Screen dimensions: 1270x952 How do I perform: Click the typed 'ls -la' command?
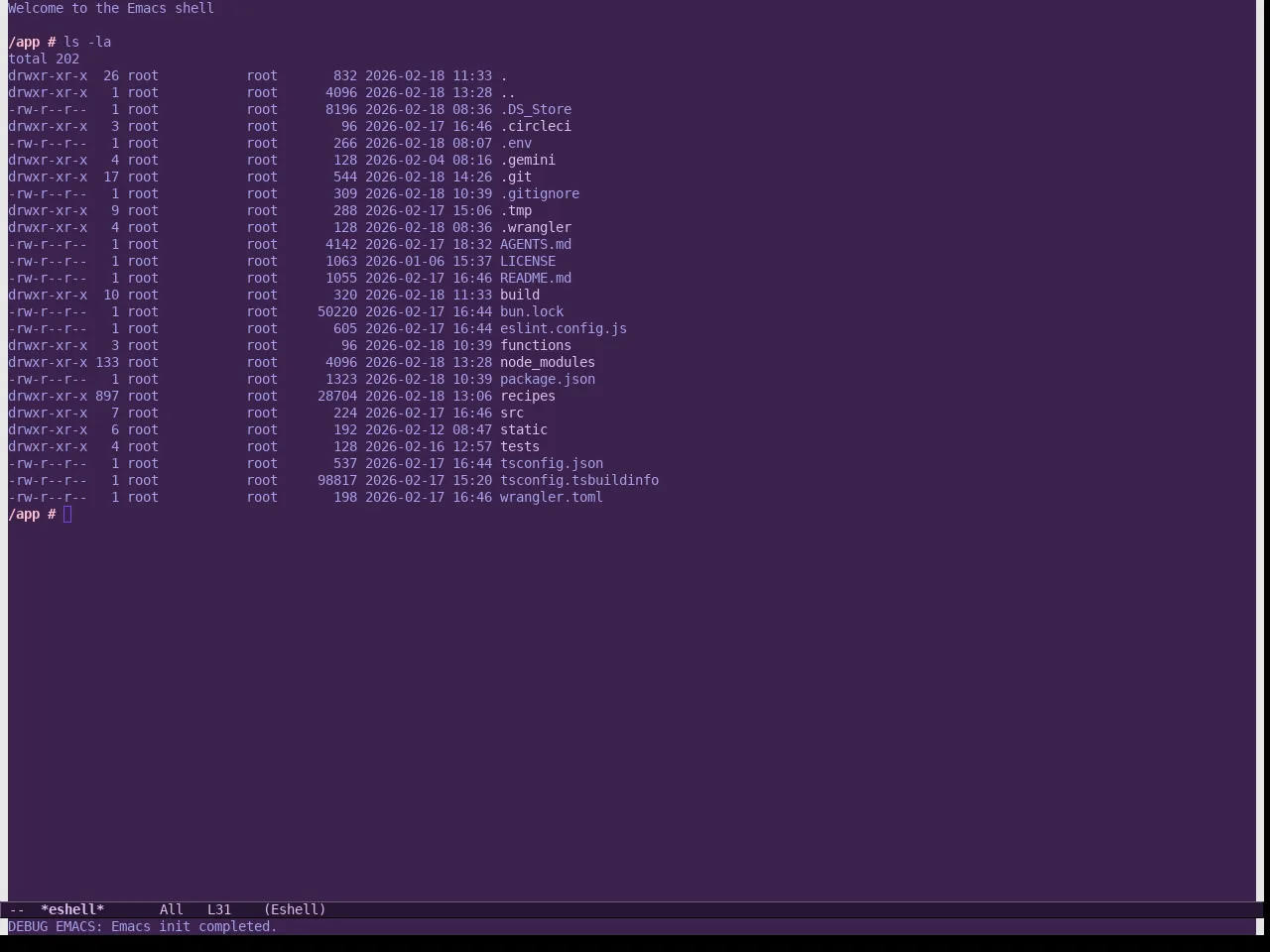click(87, 42)
